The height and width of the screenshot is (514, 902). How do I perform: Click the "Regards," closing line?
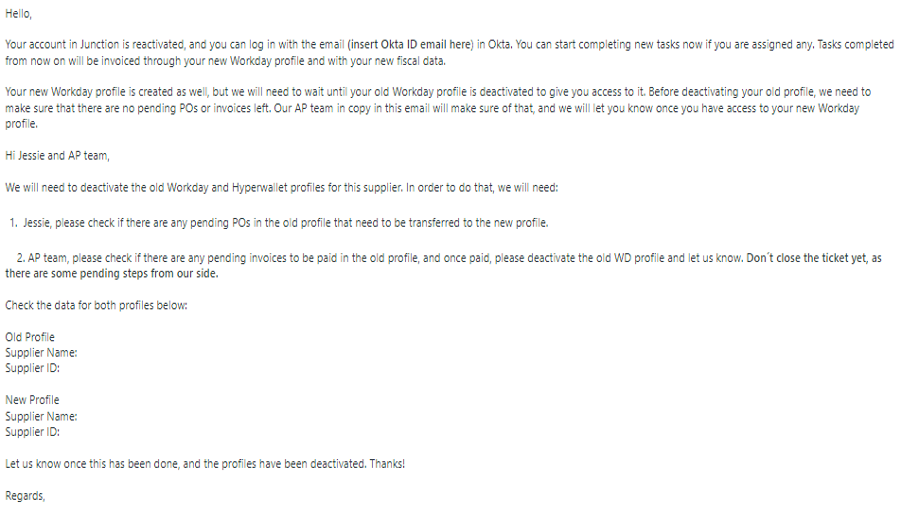click(x=25, y=496)
